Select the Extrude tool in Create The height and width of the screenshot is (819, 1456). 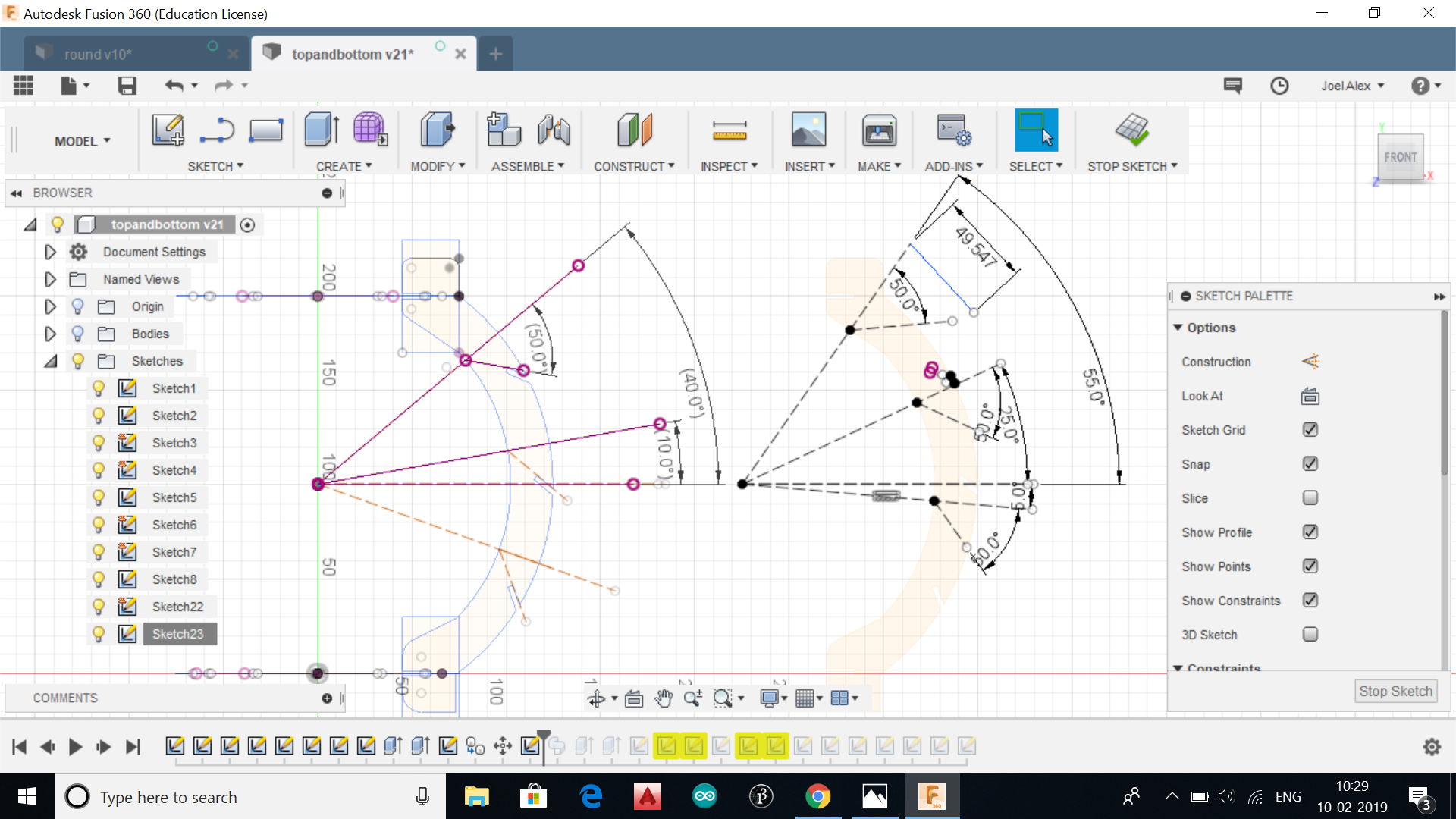[321, 130]
